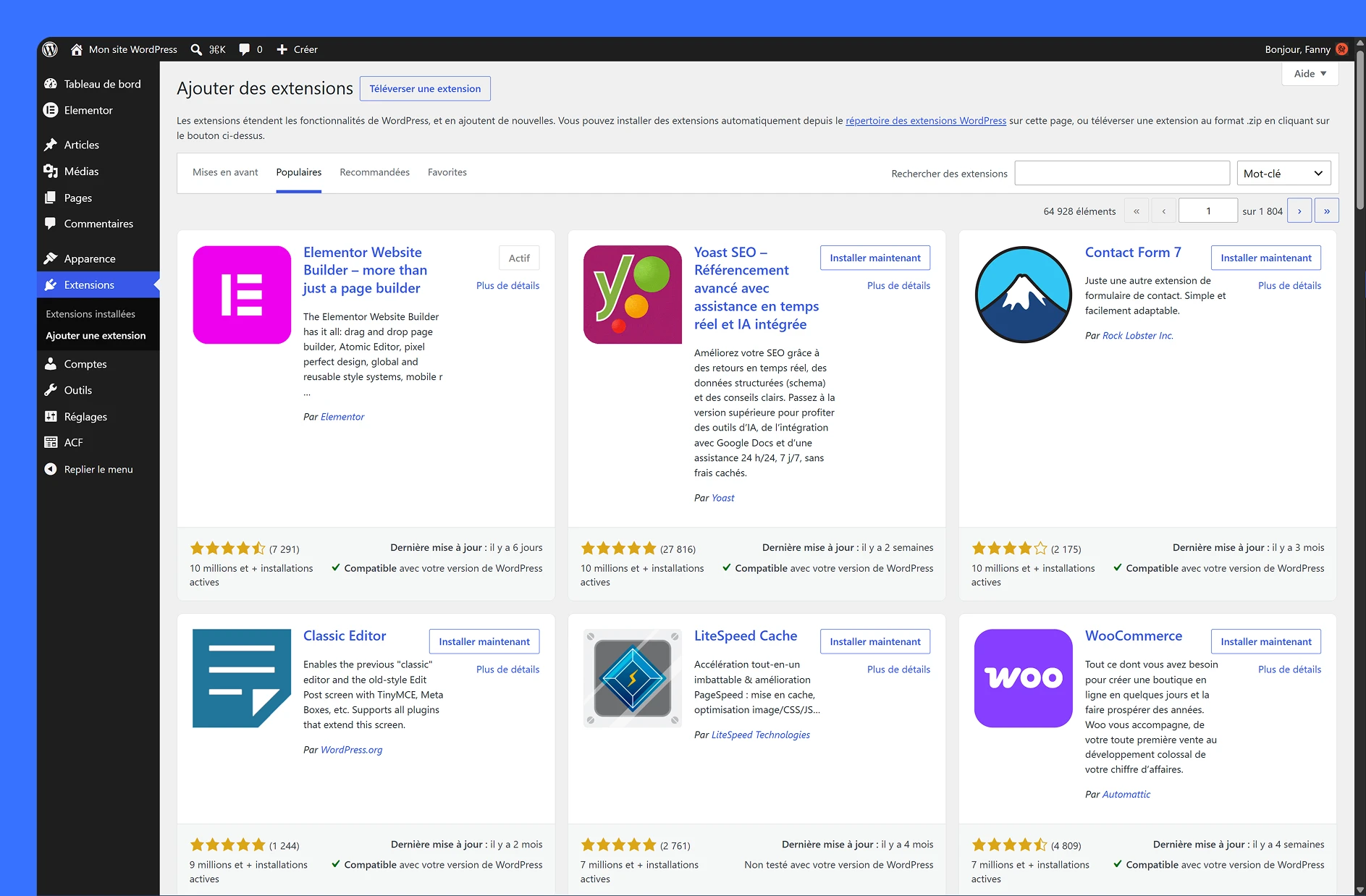Open Plus de détails for Elementor
Screen dimensions: 1366x896
coord(507,285)
